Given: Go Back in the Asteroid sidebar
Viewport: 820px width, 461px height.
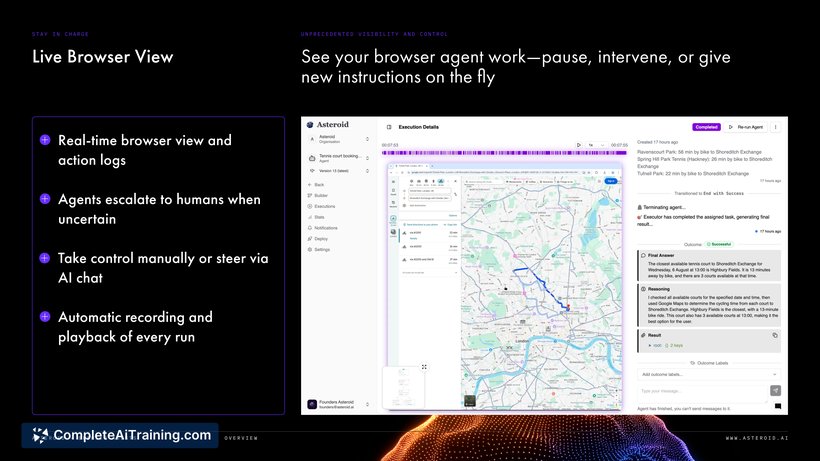Looking at the screenshot, I should [316, 185].
